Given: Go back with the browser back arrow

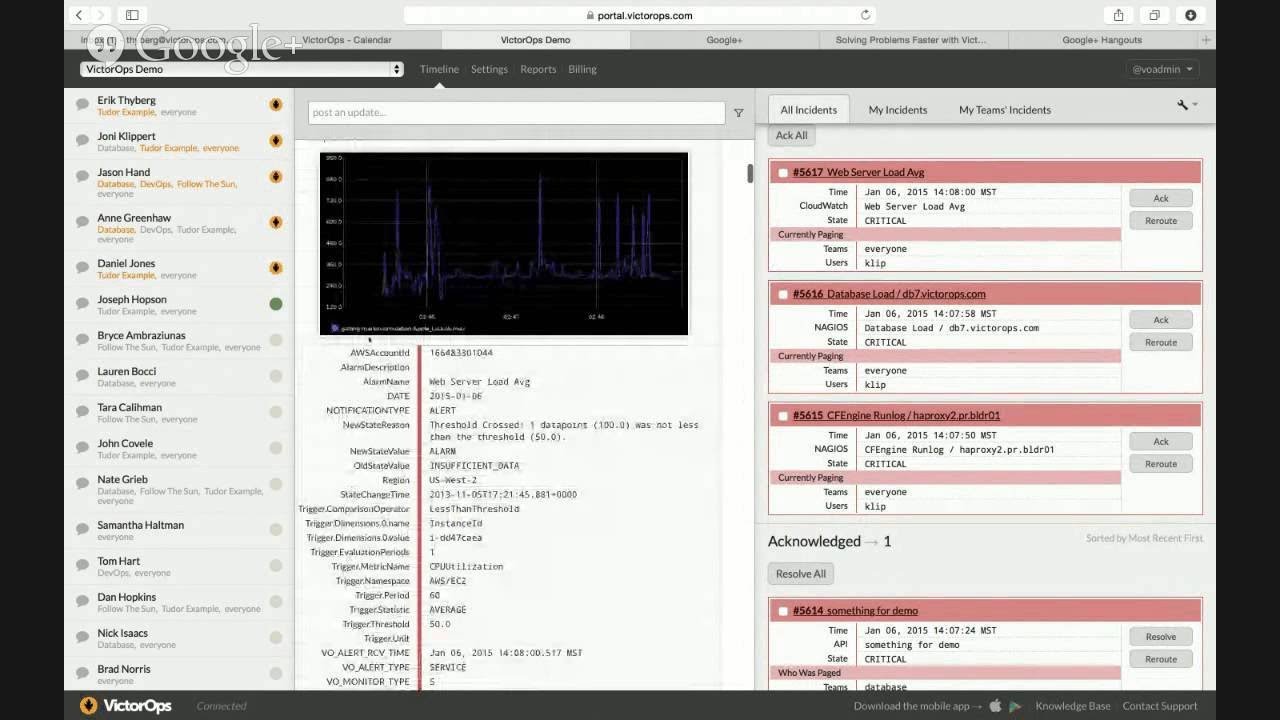Looking at the screenshot, I should (80, 15).
